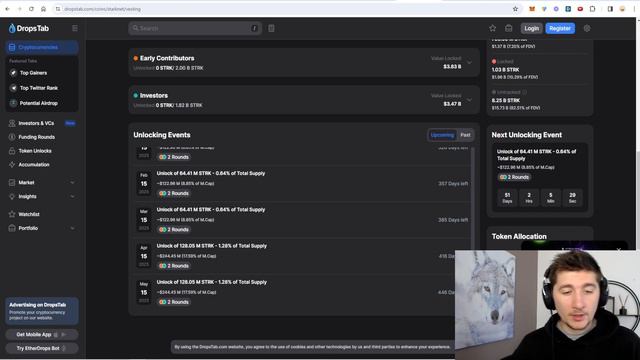The height and width of the screenshot is (360, 640).
Task: Click the teal Investors color dot
Action: [136, 96]
